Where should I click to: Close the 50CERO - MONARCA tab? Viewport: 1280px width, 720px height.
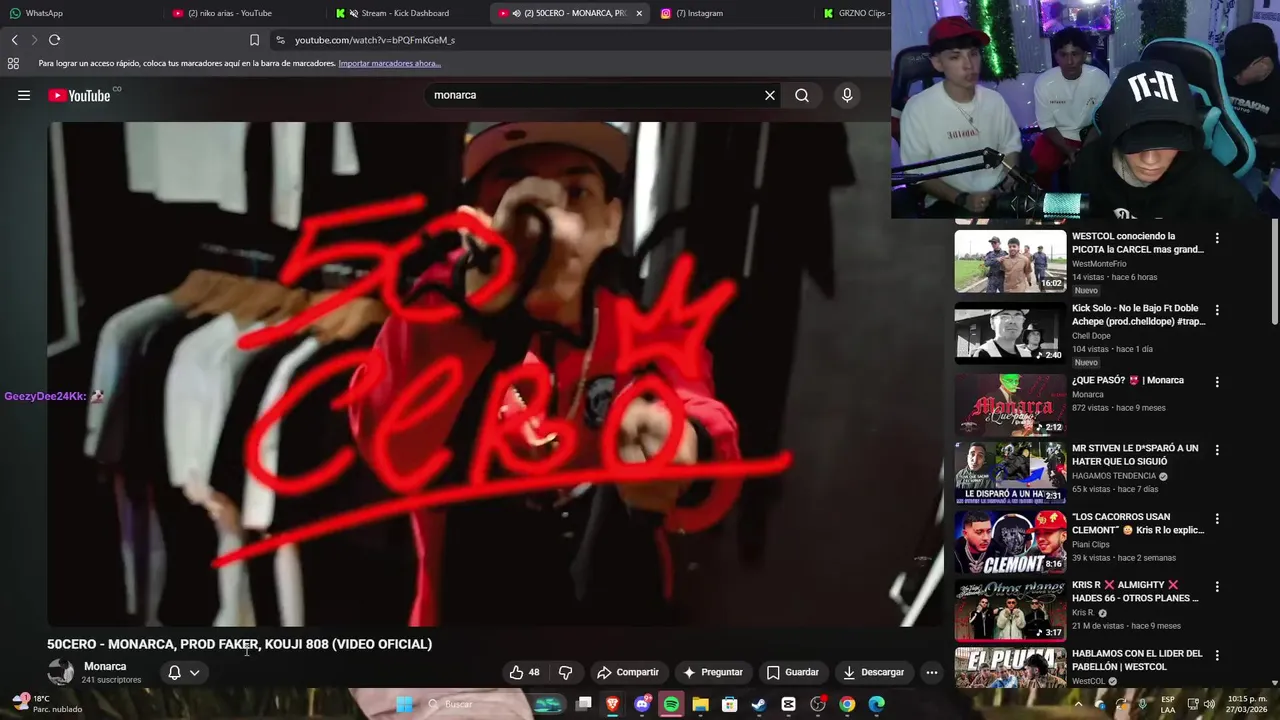pos(639,13)
